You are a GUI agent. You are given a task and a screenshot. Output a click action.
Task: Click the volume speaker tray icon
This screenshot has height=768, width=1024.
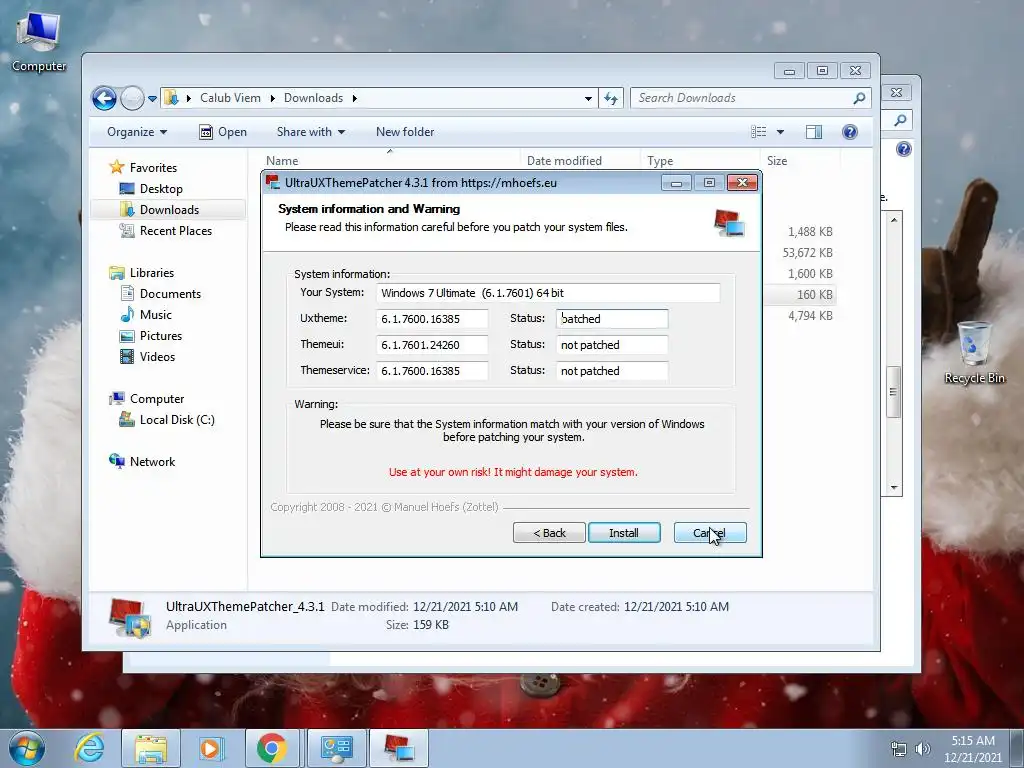pyautogui.click(x=922, y=749)
